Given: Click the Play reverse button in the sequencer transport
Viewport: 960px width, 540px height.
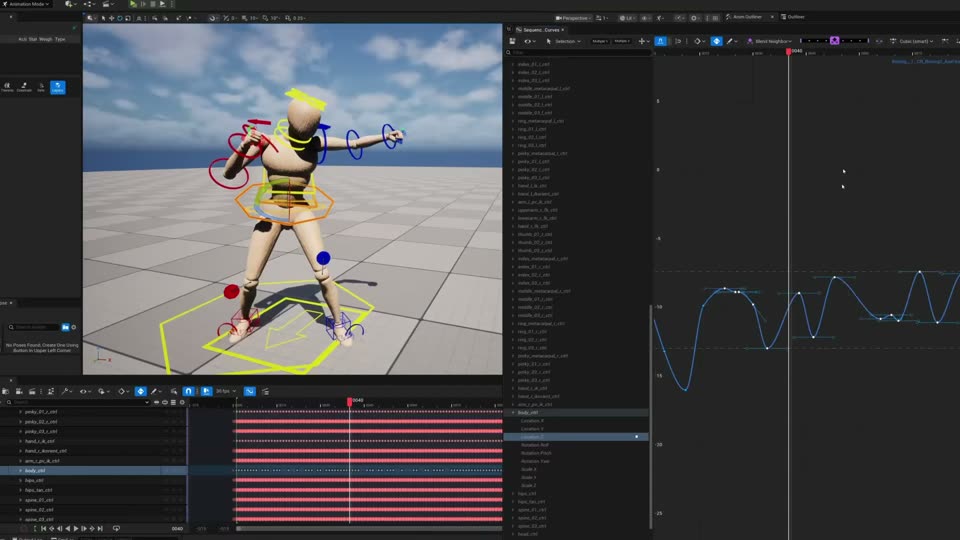Looking at the screenshot, I should [67, 528].
